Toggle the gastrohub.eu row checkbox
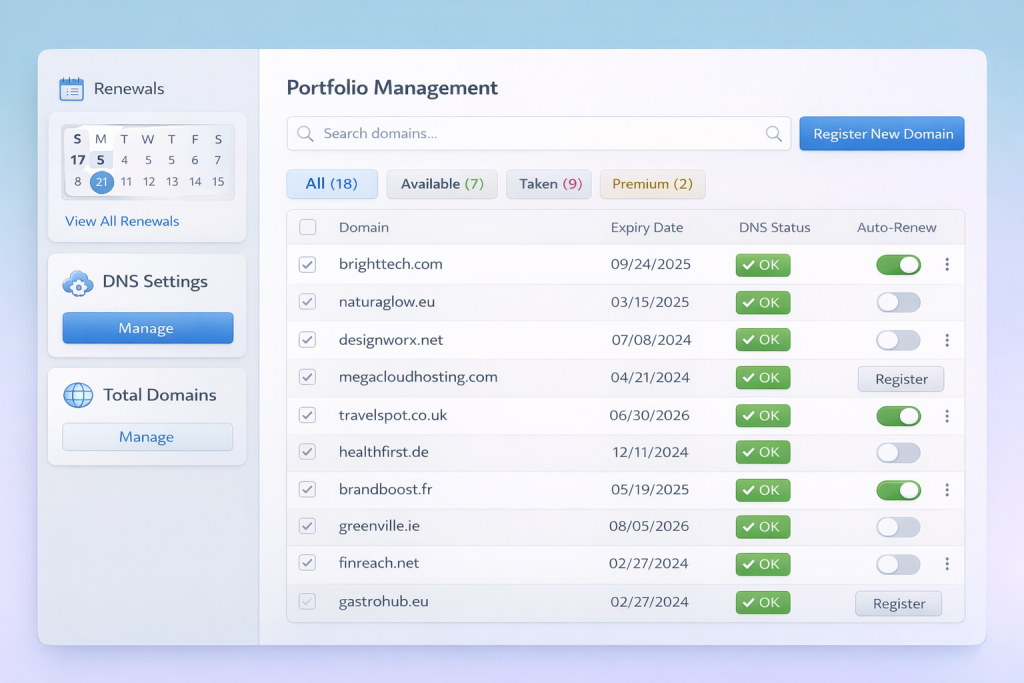Image resolution: width=1024 pixels, height=683 pixels. tap(308, 601)
